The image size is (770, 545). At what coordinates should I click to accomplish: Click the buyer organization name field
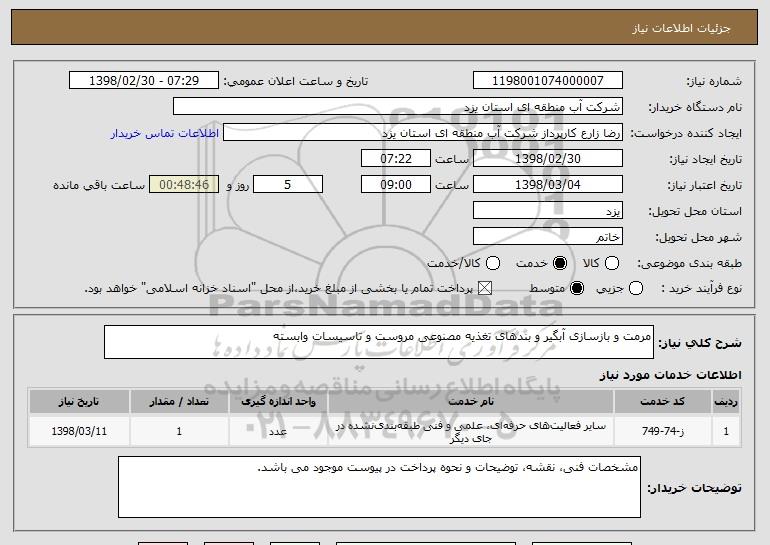(398, 107)
